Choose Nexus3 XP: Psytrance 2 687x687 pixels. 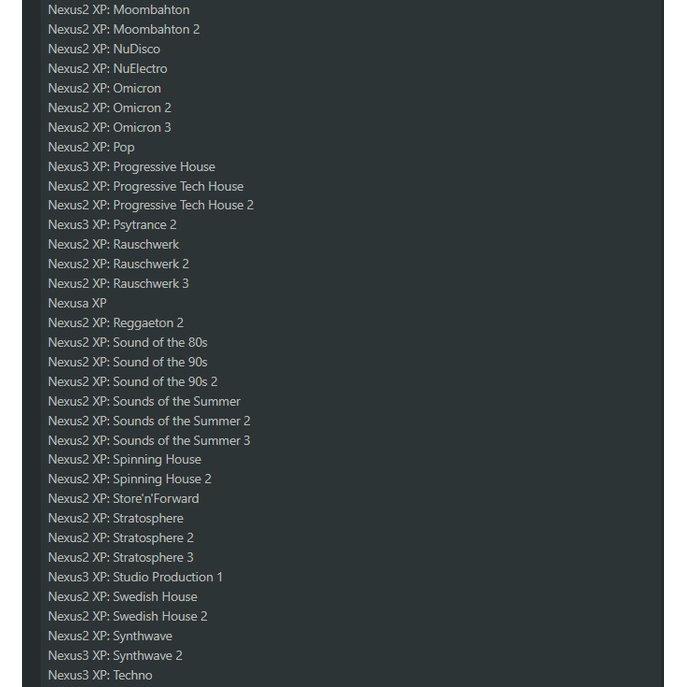(112, 225)
